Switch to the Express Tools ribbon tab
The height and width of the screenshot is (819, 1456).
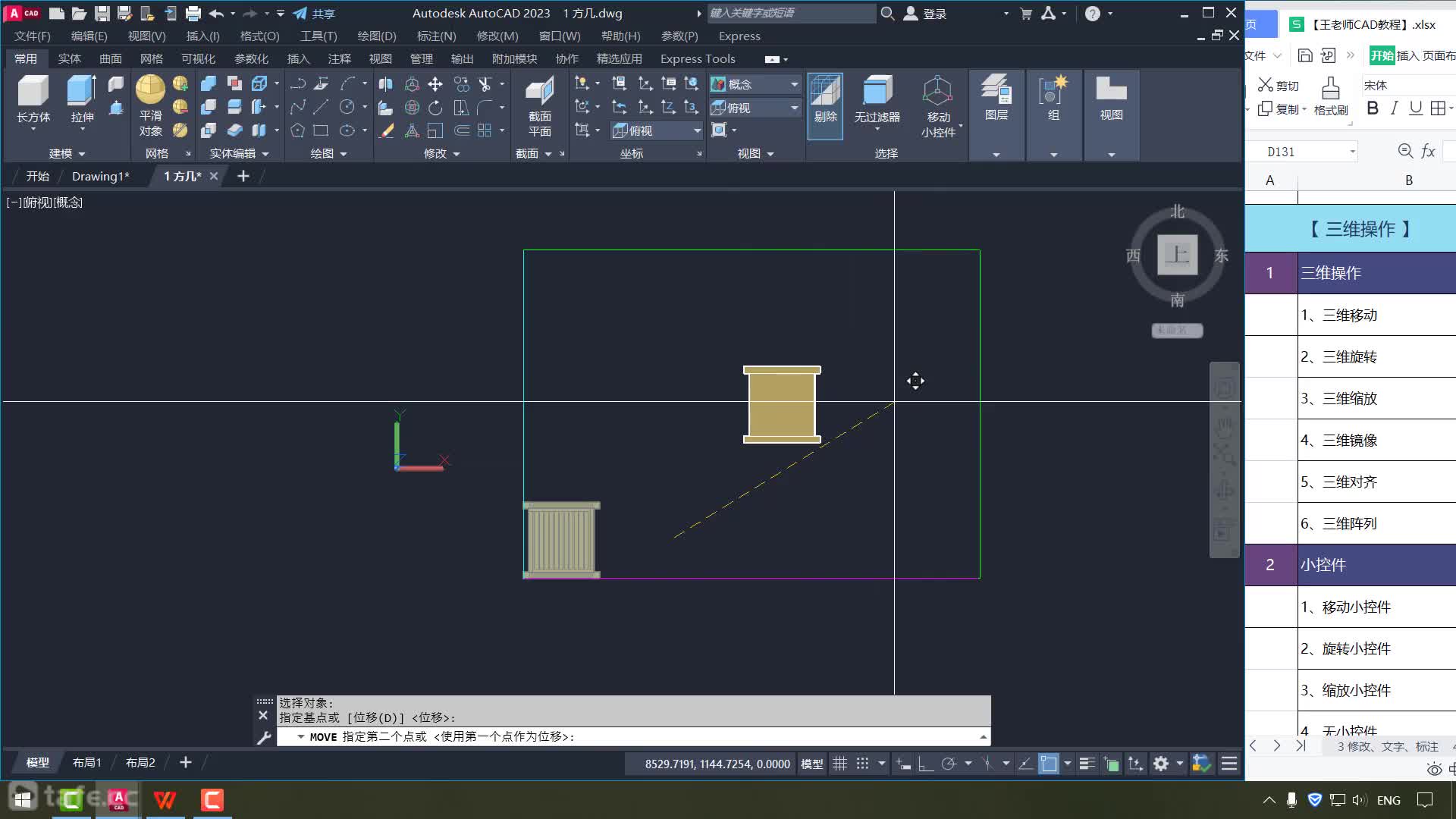click(698, 58)
